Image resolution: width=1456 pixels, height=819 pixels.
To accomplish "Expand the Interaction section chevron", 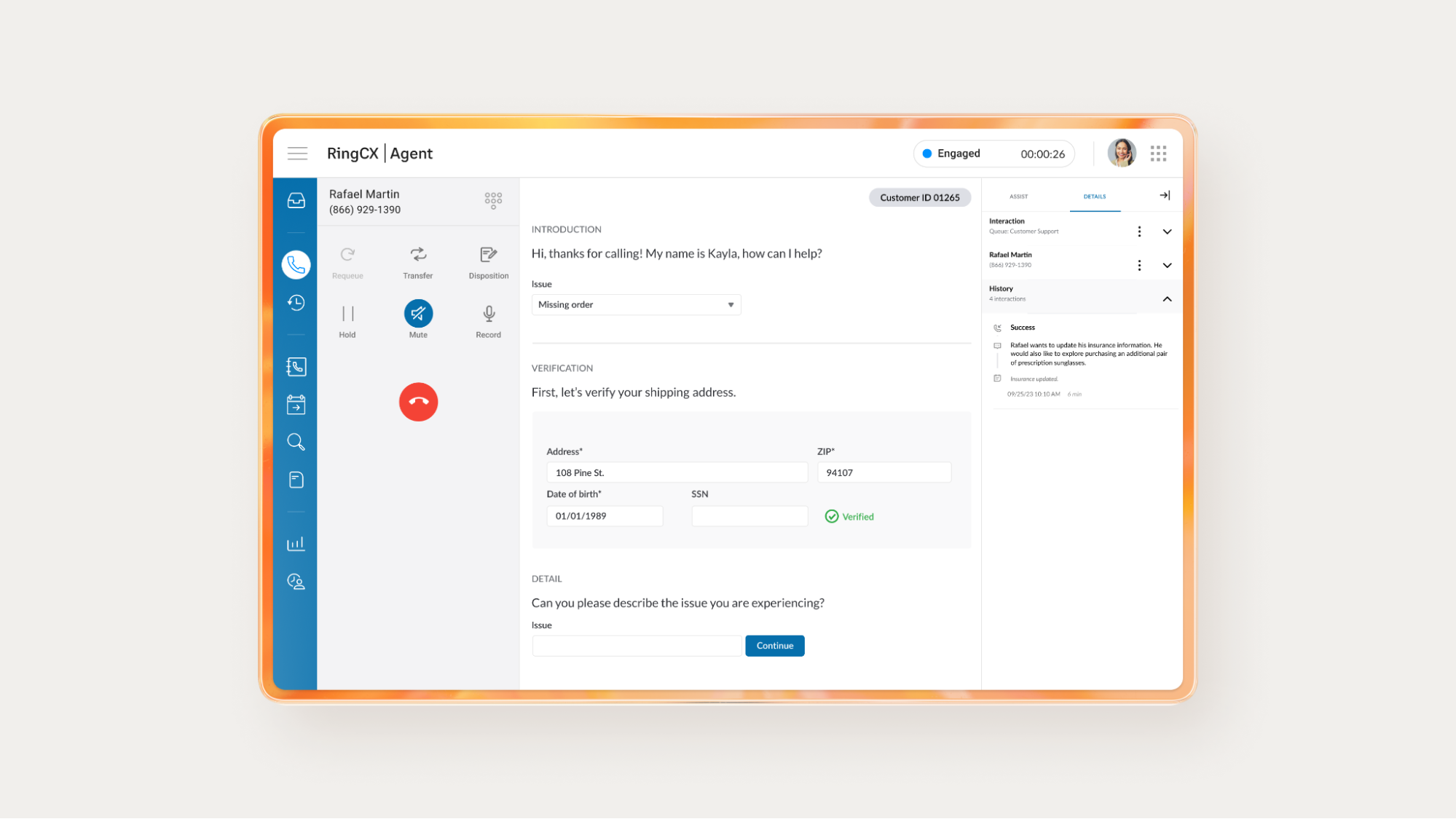I will pos(1167,232).
